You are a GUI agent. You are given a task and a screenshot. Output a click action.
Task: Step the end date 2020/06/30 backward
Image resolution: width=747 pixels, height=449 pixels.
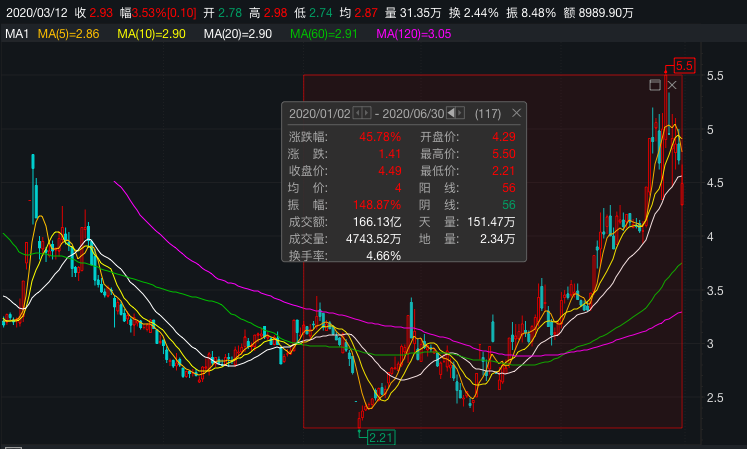(450, 113)
